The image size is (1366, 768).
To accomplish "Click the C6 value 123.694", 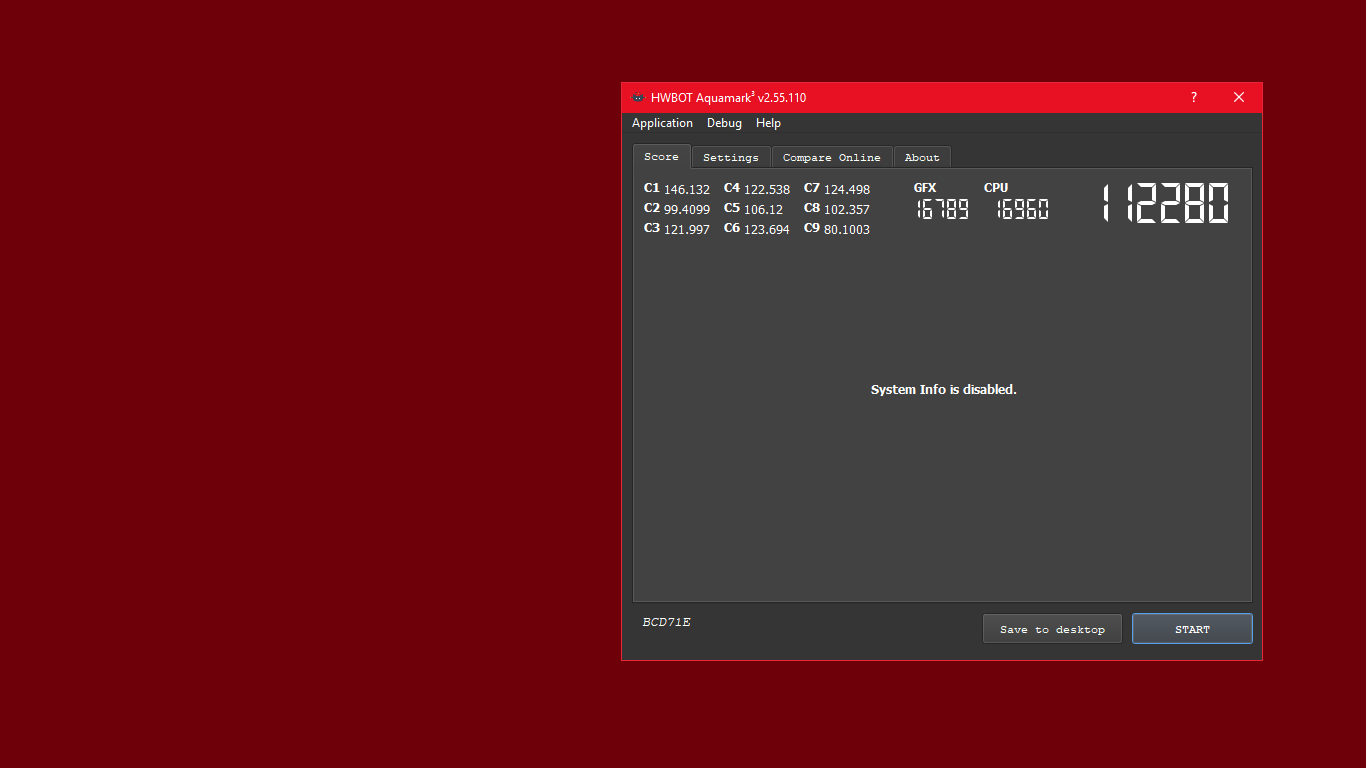I will (x=767, y=229).
